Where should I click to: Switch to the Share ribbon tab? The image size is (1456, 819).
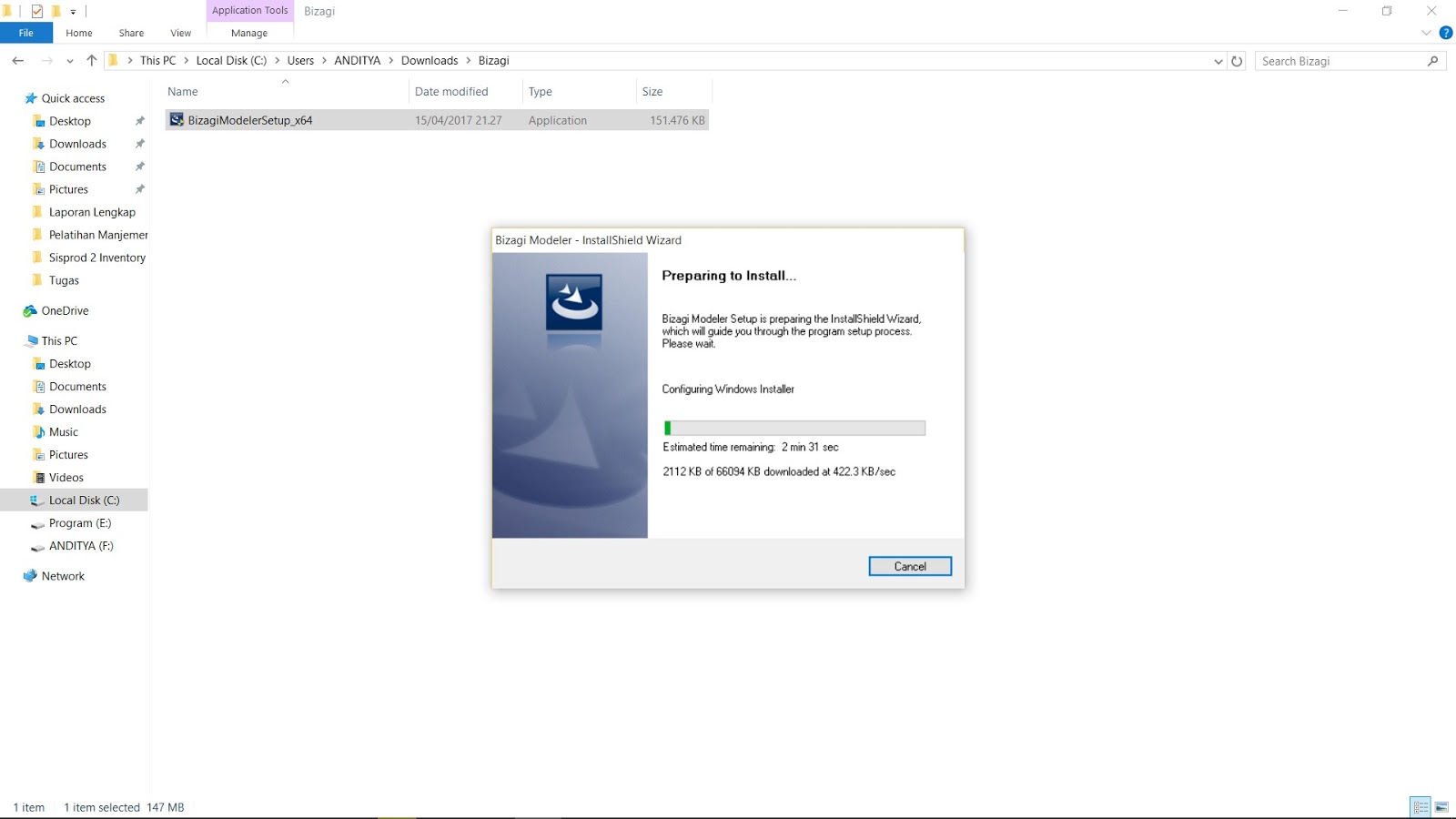point(131,33)
